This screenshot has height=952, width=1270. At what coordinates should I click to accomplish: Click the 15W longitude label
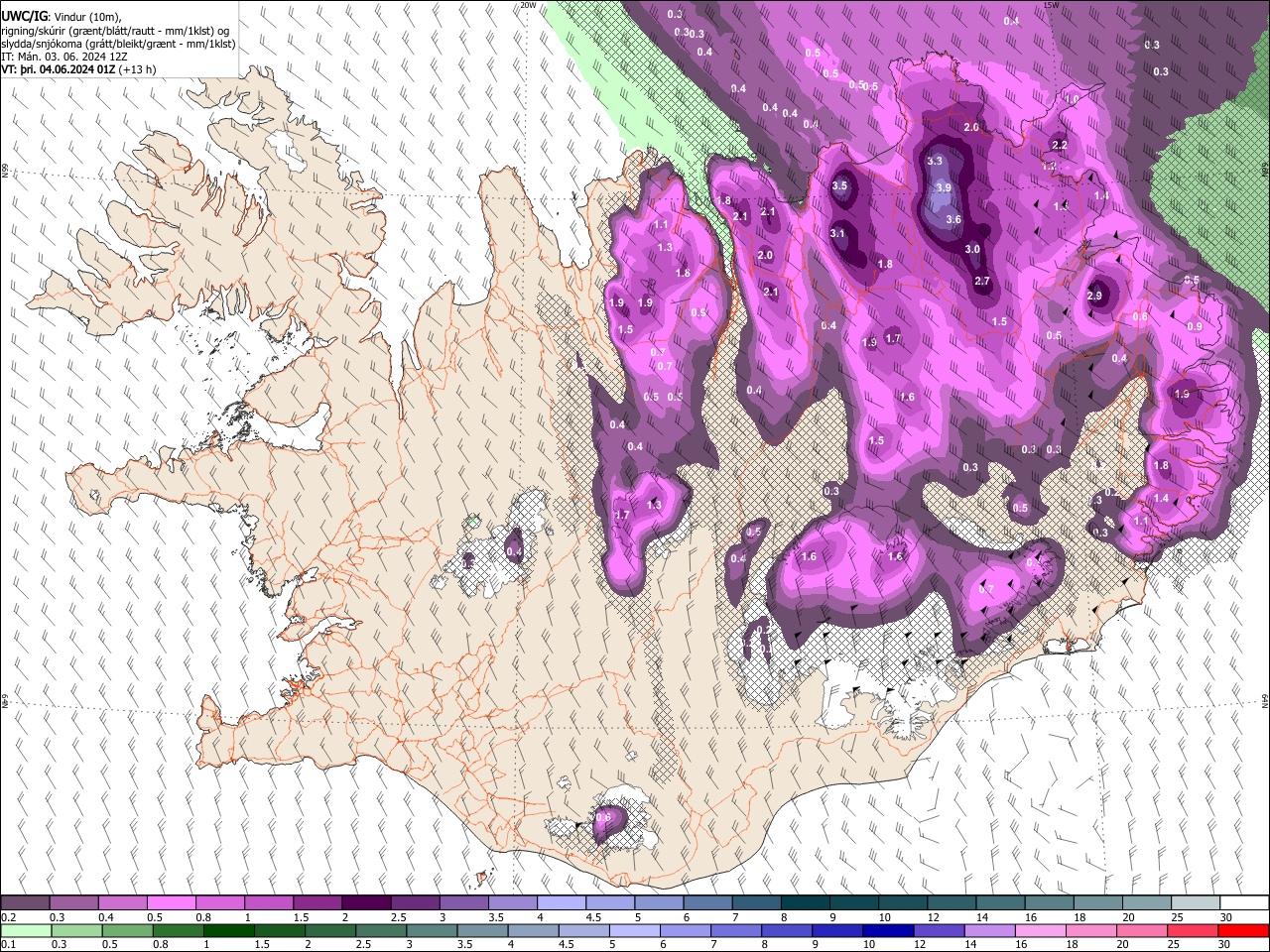1052,5
